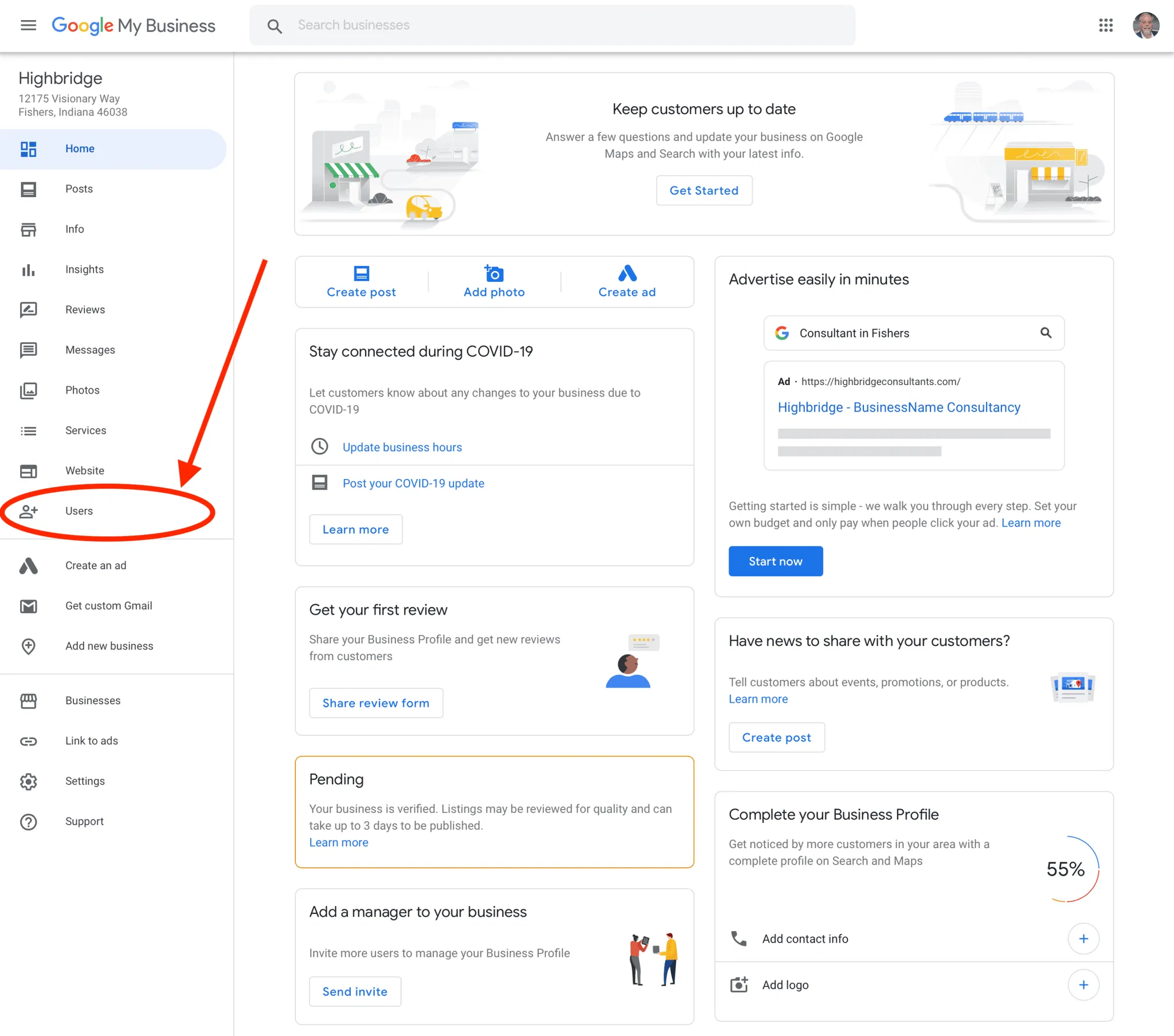The image size is (1174, 1036).
Task: Click the Create post icon
Action: (x=361, y=273)
